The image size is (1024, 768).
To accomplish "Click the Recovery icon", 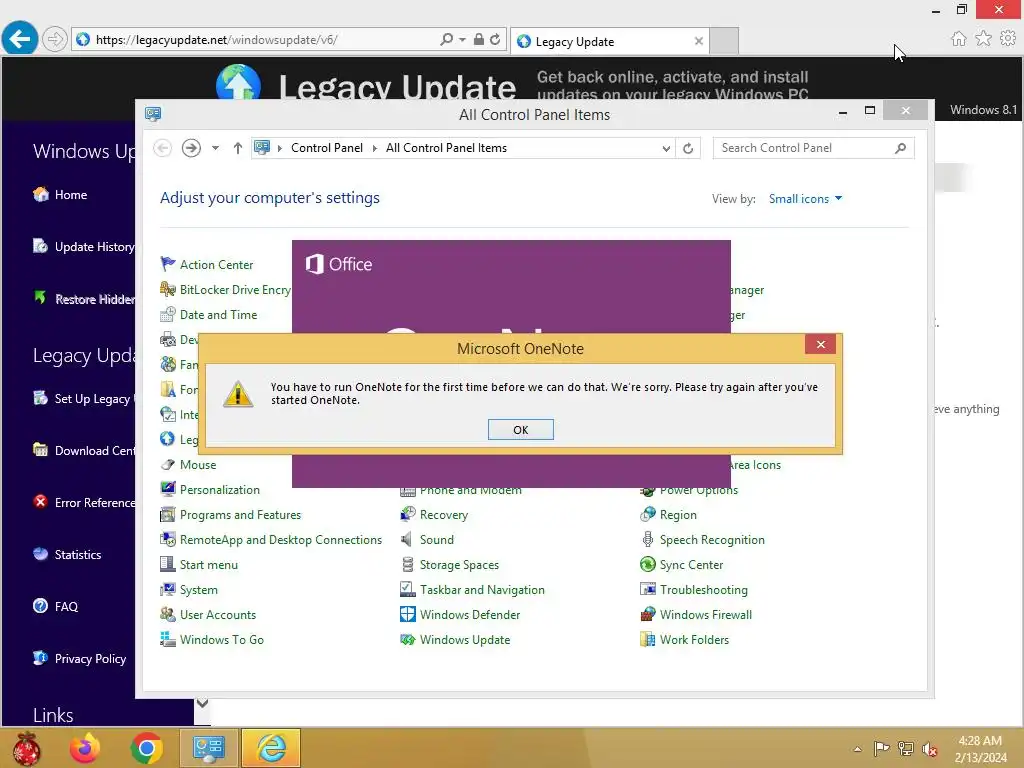I will coord(408,515).
